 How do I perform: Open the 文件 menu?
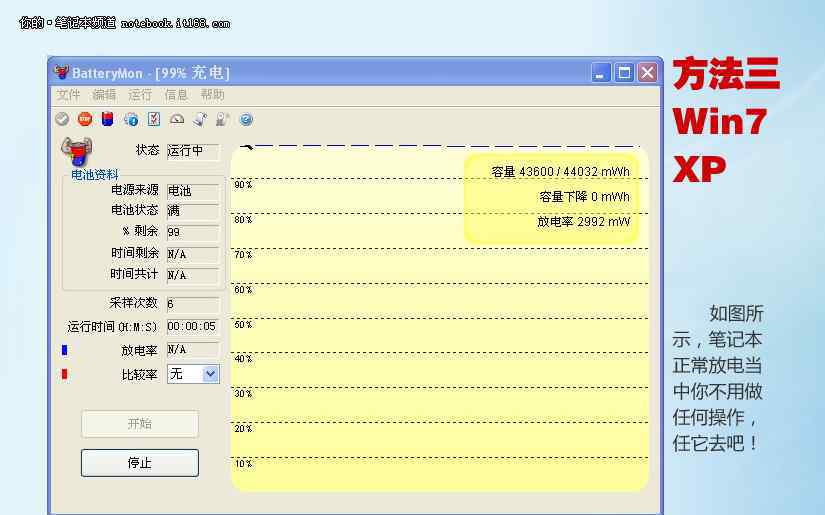68,95
